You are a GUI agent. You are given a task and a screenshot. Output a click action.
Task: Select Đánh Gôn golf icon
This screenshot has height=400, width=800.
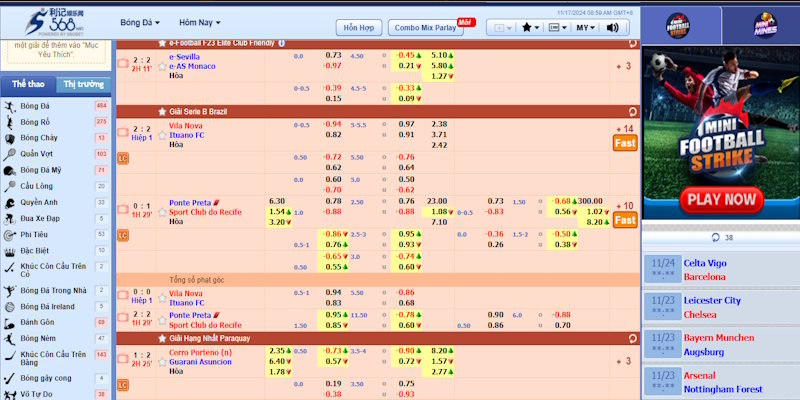tap(10, 323)
